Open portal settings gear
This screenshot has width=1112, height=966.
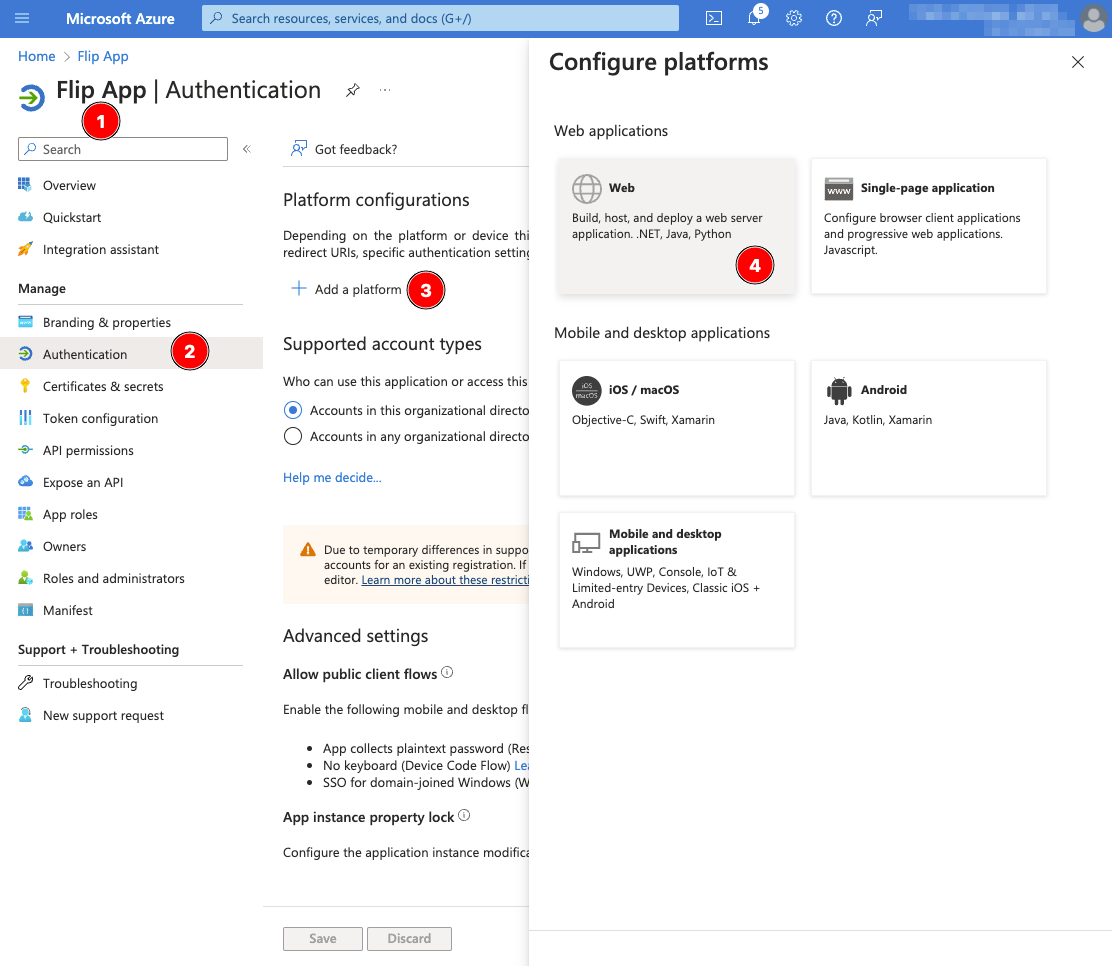[x=794, y=18]
